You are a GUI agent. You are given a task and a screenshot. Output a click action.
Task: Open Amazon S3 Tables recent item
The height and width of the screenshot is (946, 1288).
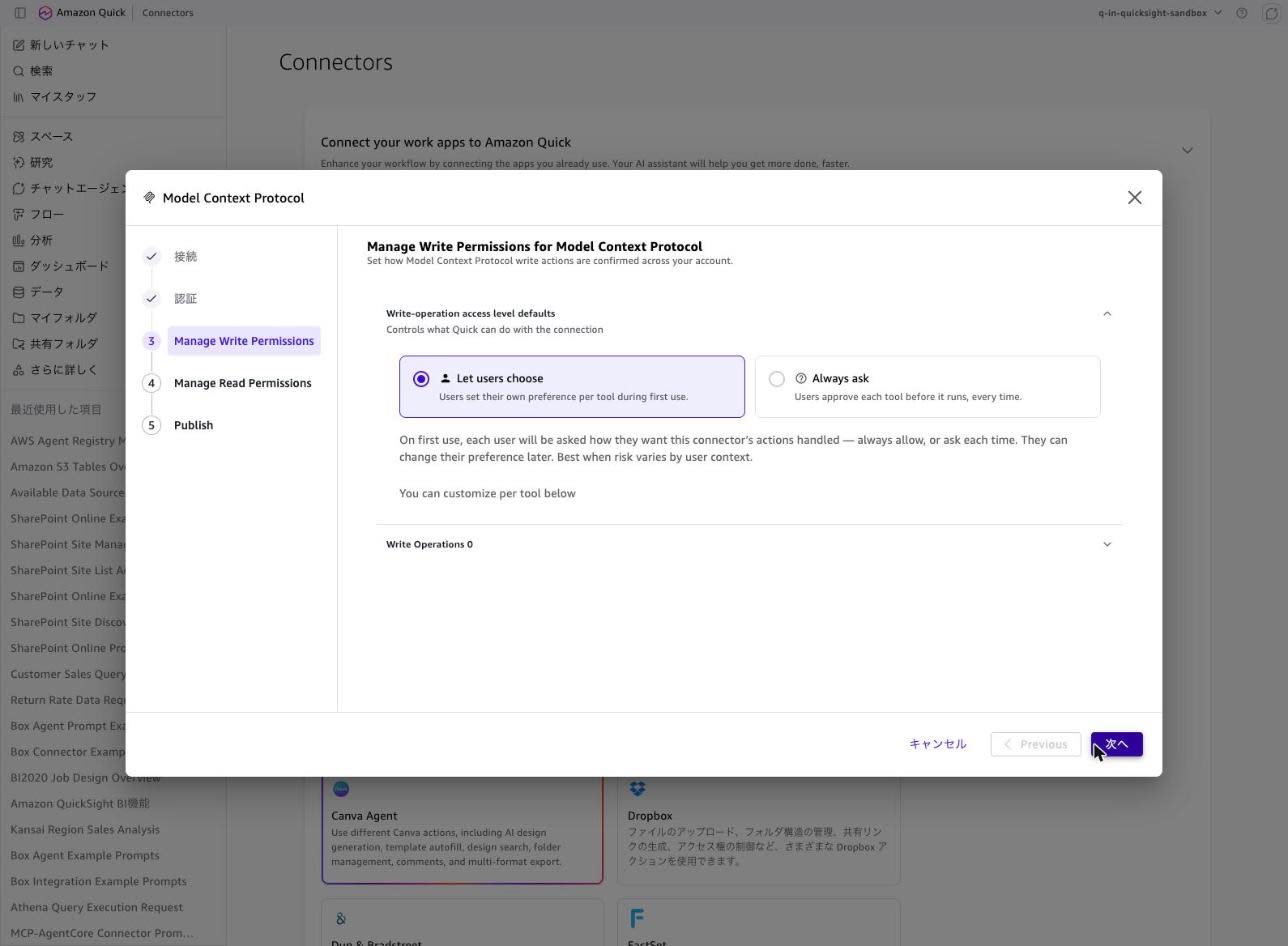[68, 467]
